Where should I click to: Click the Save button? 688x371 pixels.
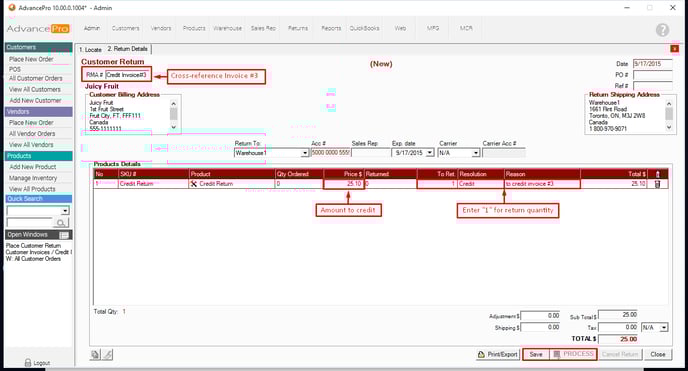pyautogui.click(x=536, y=354)
